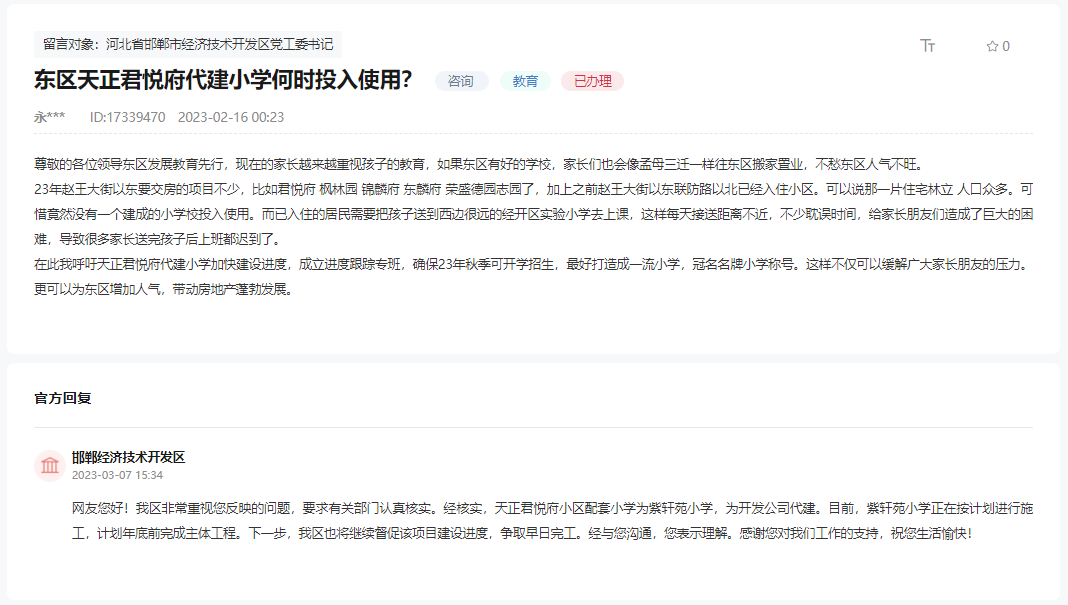The image size is (1068, 605).
Task: Click the message ID:17339470
Action: (127, 117)
